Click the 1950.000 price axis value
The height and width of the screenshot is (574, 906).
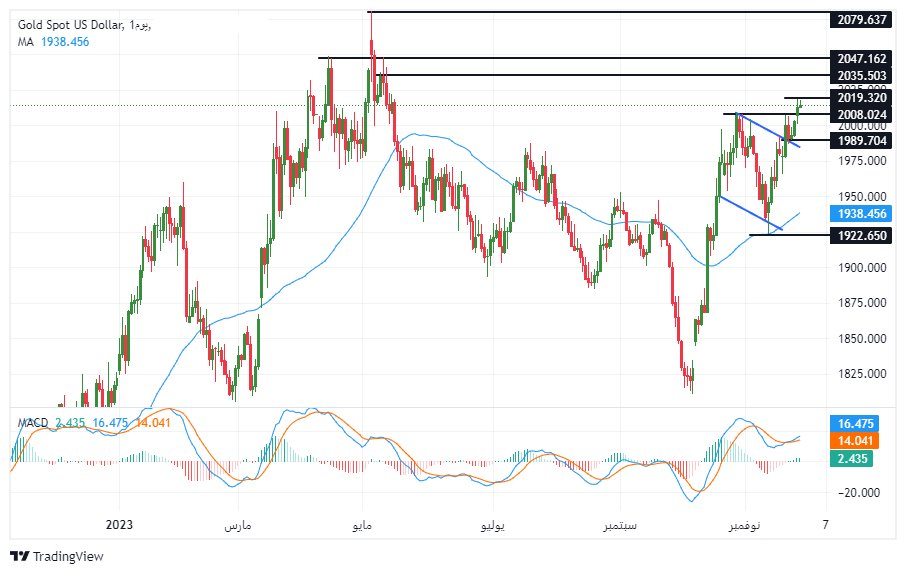click(x=862, y=197)
